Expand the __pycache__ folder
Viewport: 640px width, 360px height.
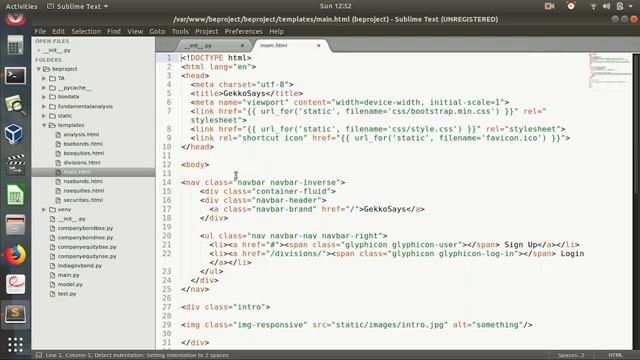tap(44, 88)
